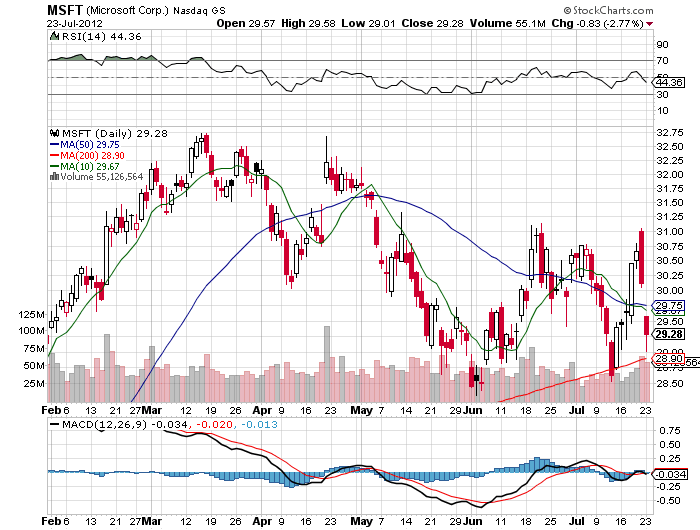Click the RSI indicator mountain icon
The width and height of the screenshot is (700, 530).
pos(54,36)
